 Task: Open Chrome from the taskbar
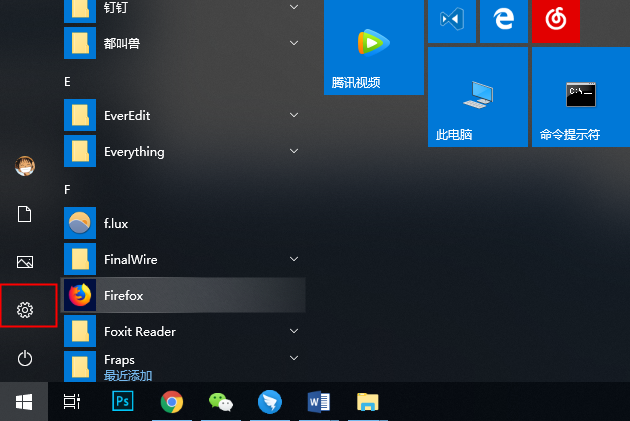[172, 402]
